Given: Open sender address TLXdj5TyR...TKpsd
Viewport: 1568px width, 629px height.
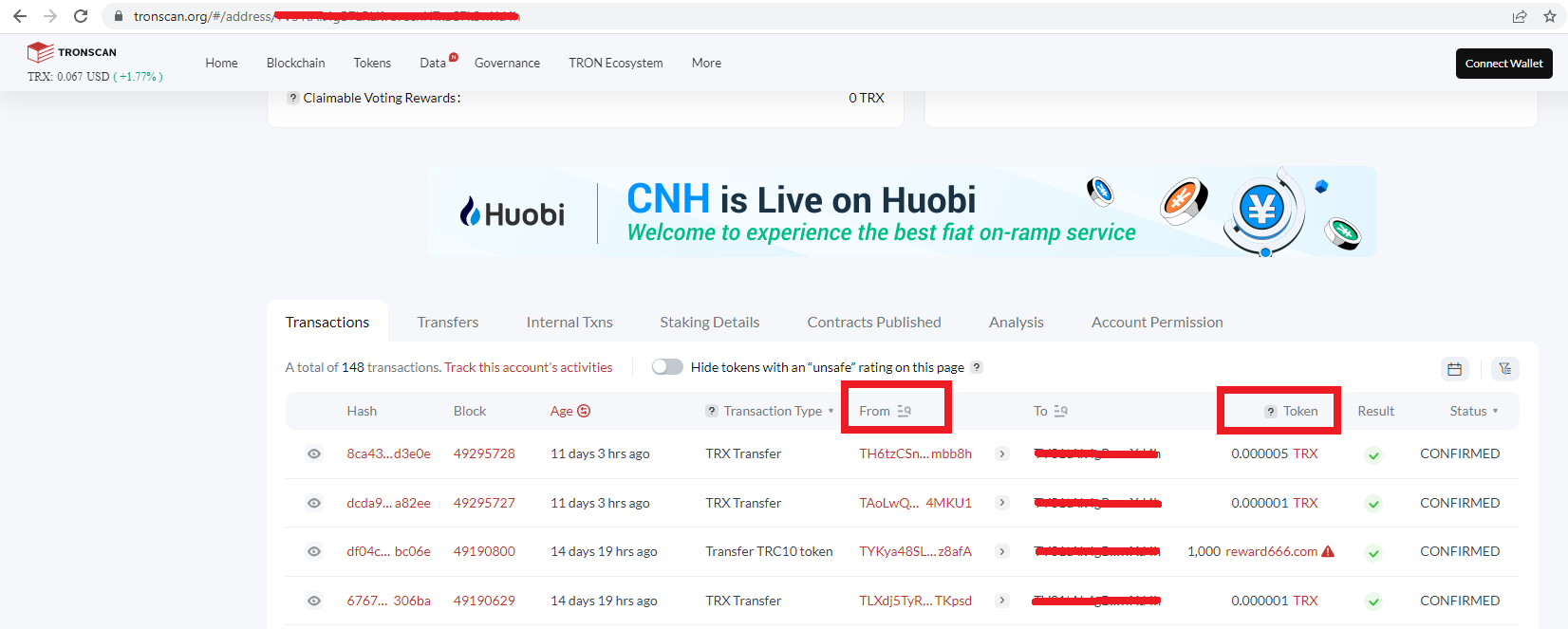Looking at the screenshot, I should pos(915,601).
